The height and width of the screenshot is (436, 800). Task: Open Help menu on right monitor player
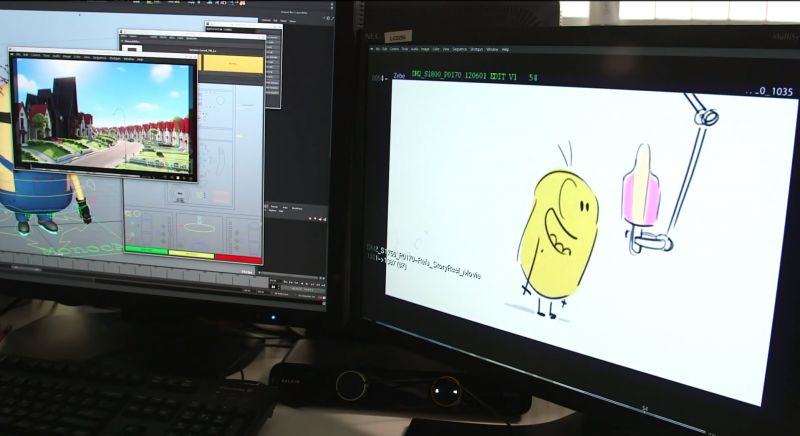tap(506, 49)
